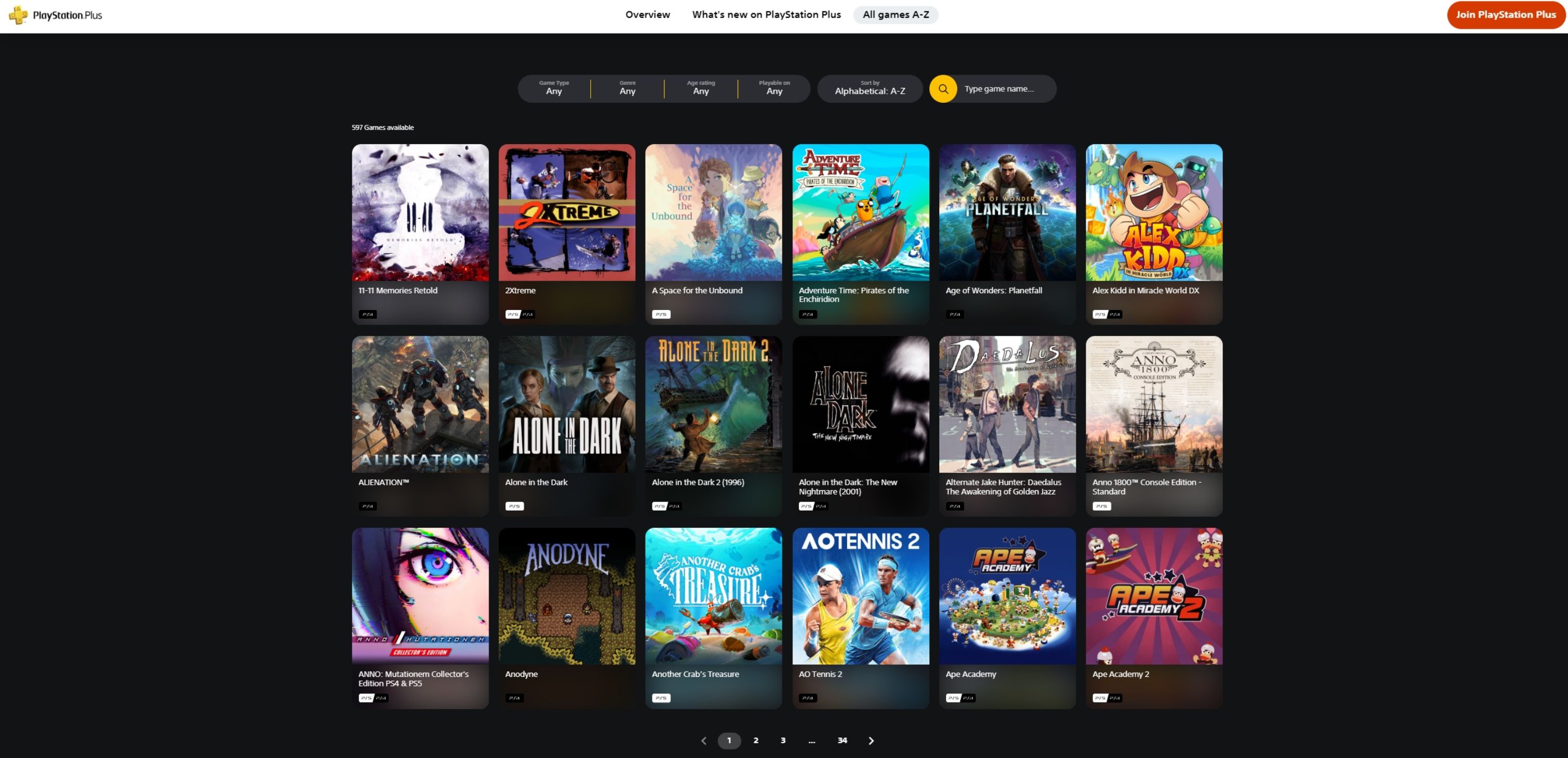Open the Game Type filter dropdown
This screenshot has height=758, width=1568.
[x=554, y=89]
